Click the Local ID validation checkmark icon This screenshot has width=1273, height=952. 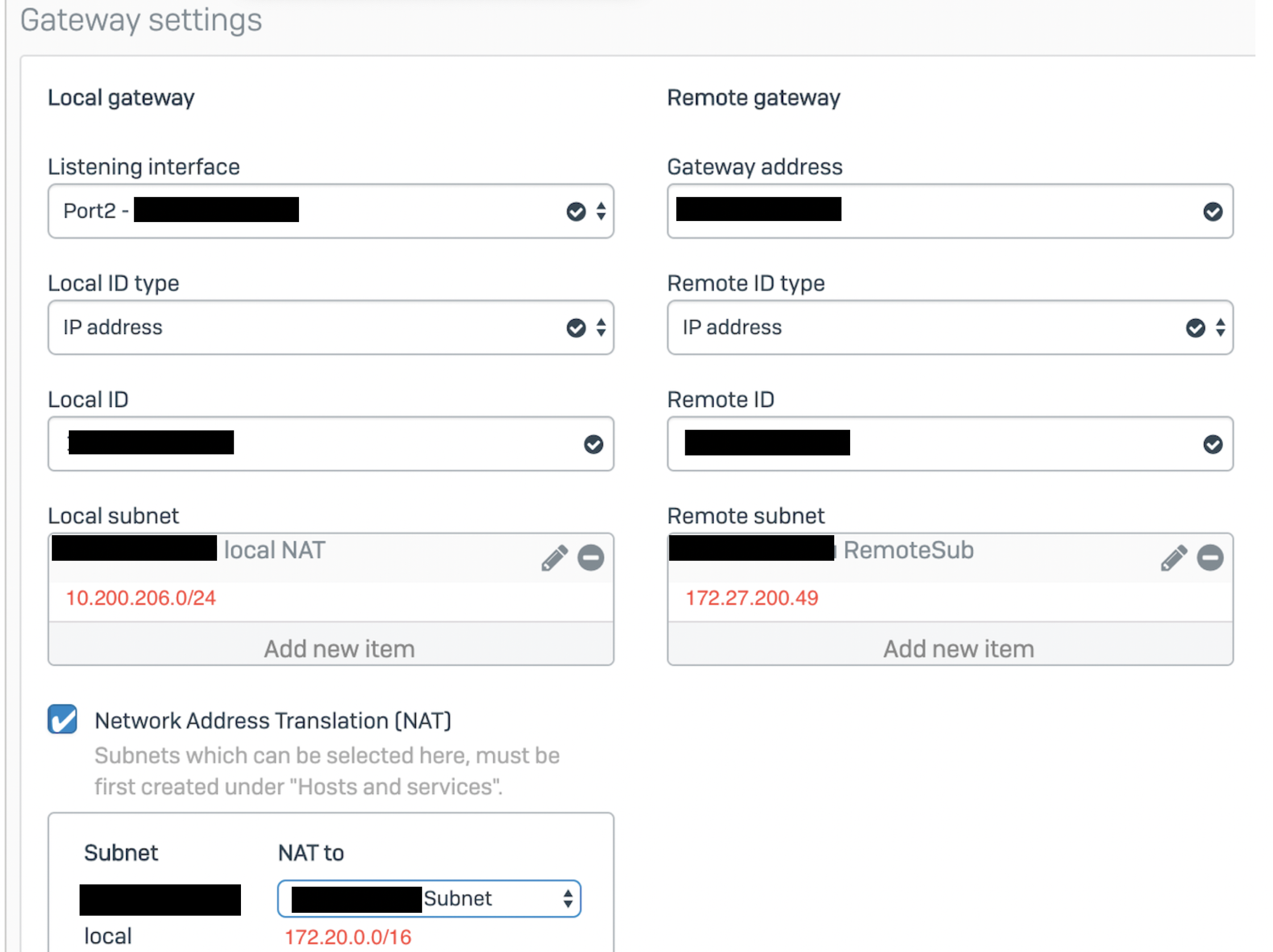pyautogui.click(x=593, y=444)
